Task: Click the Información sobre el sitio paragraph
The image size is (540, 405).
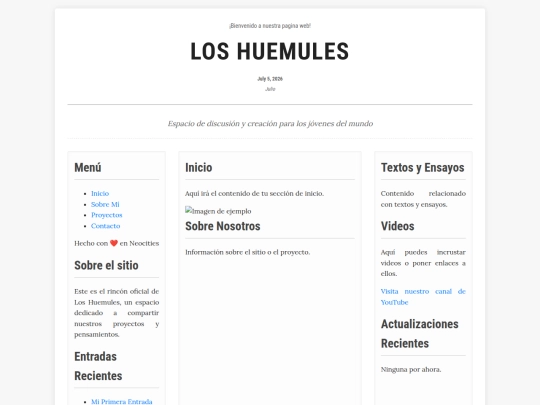Action: [x=248, y=252]
